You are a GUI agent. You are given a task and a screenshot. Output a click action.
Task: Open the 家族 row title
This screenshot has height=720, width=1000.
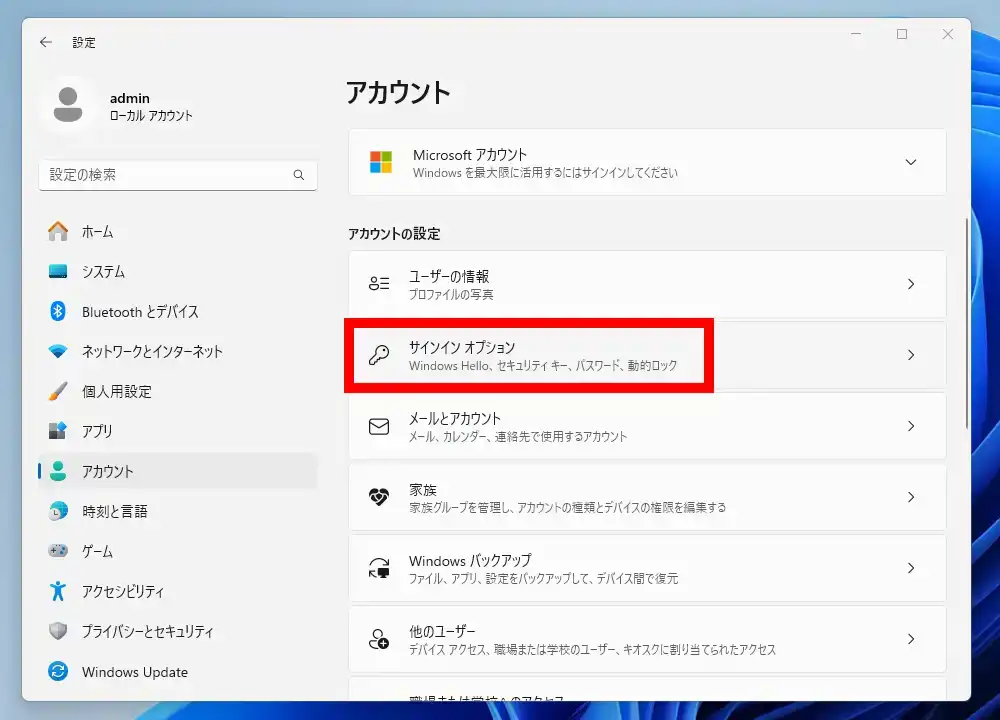423,490
